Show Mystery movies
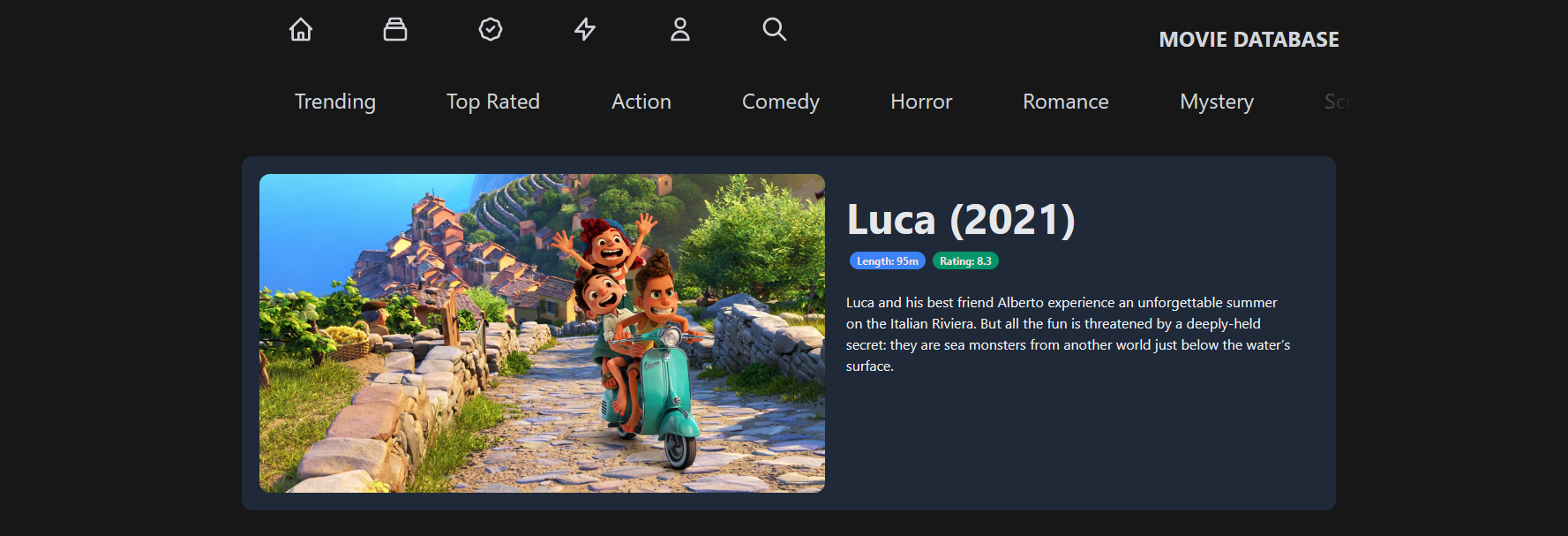 [1217, 102]
